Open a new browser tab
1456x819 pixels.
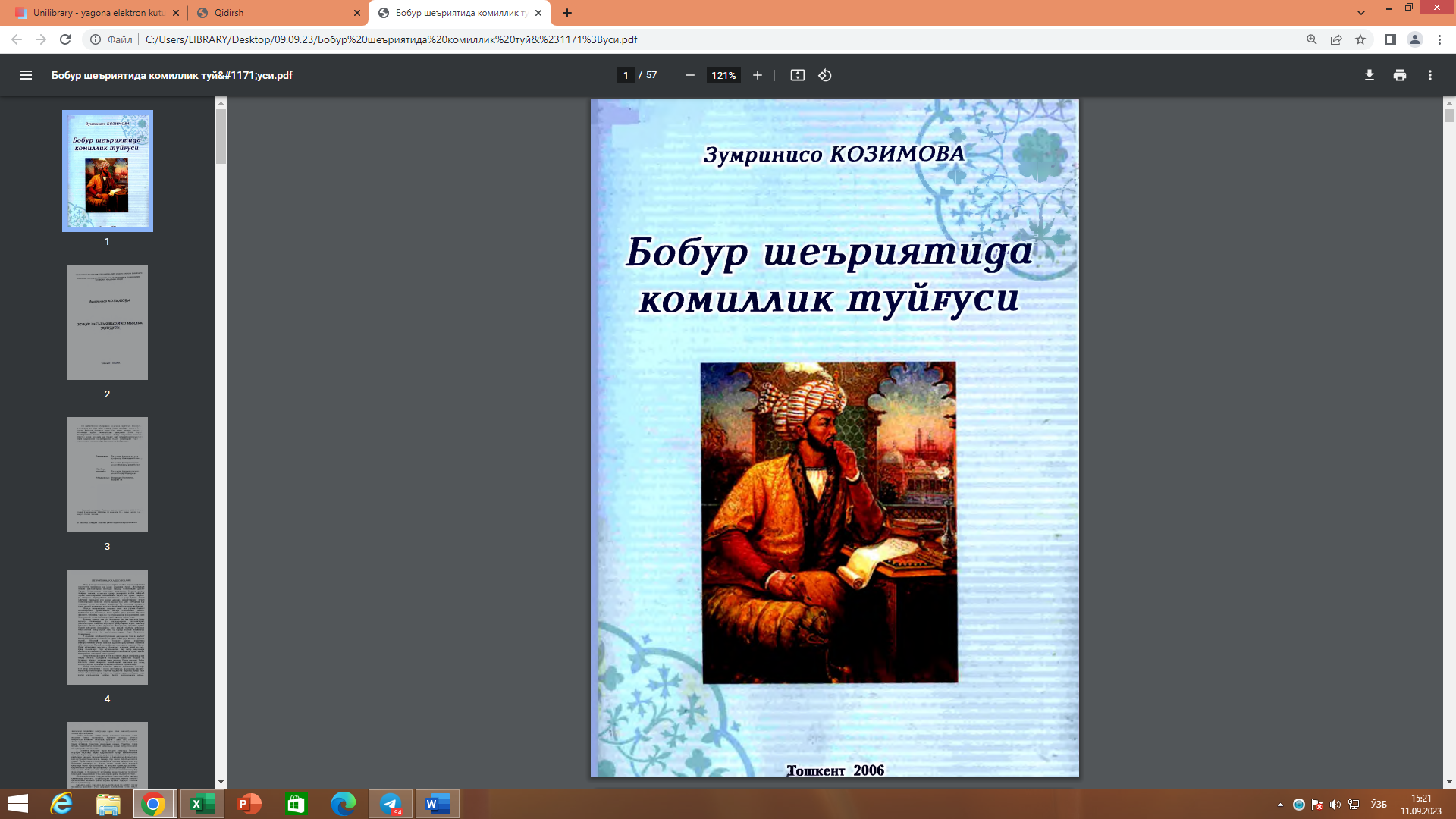(567, 13)
